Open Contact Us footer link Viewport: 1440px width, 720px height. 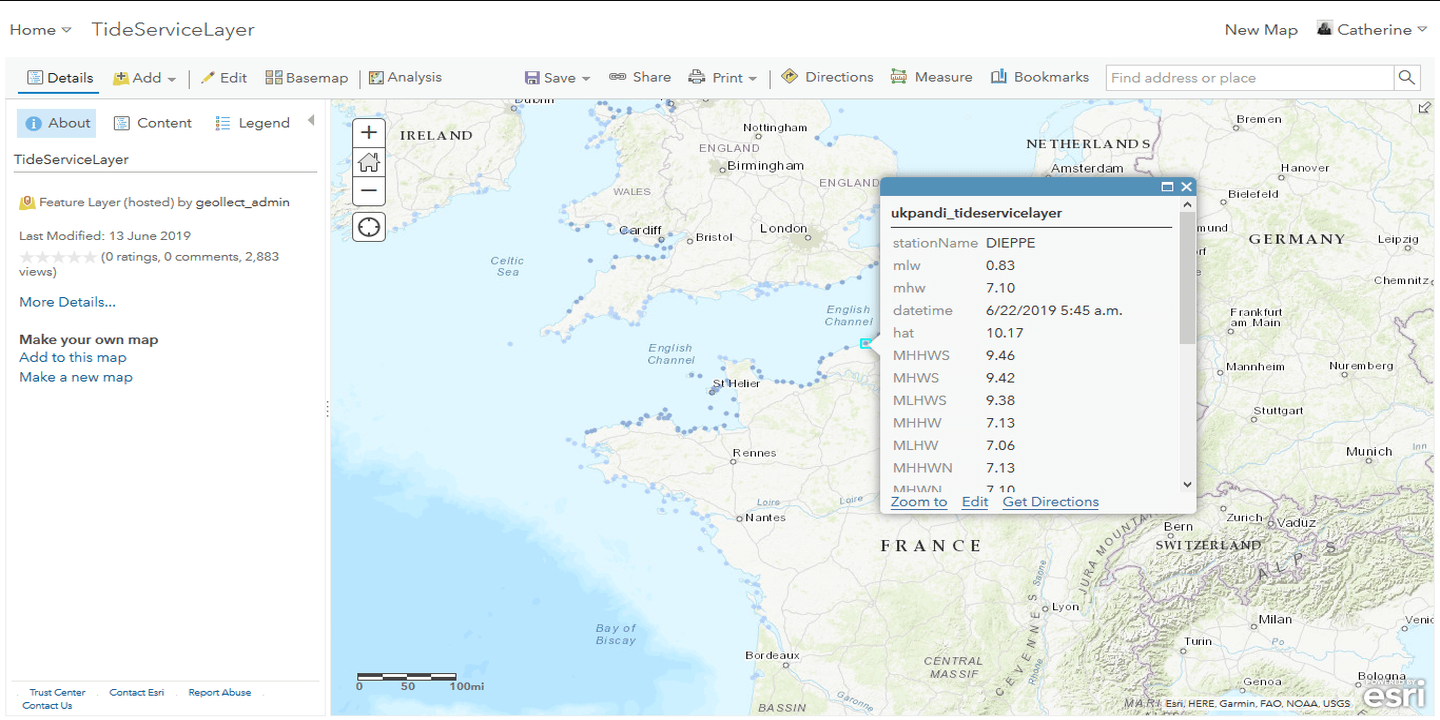point(47,706)
